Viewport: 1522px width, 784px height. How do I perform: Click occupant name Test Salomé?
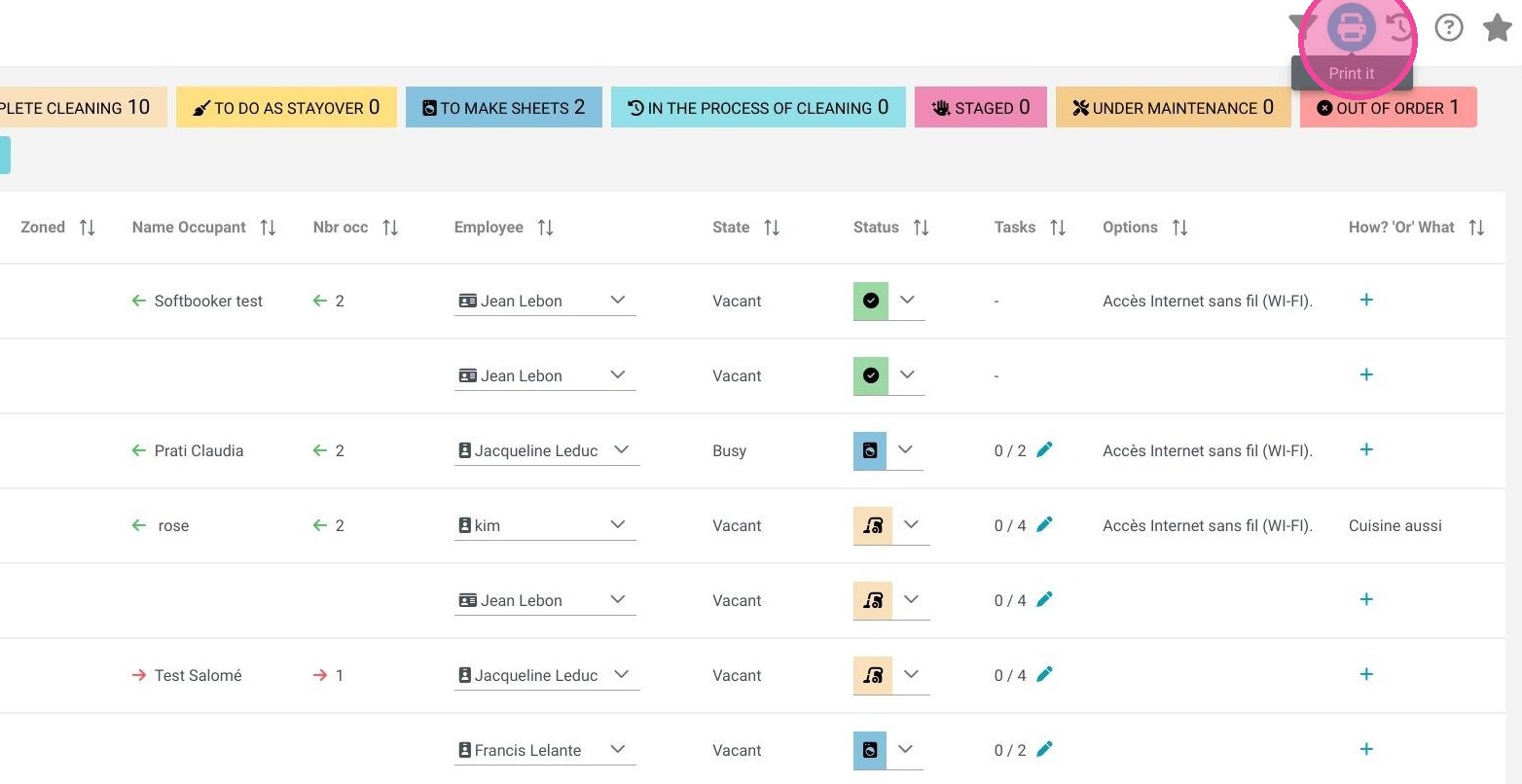point(198,675)
